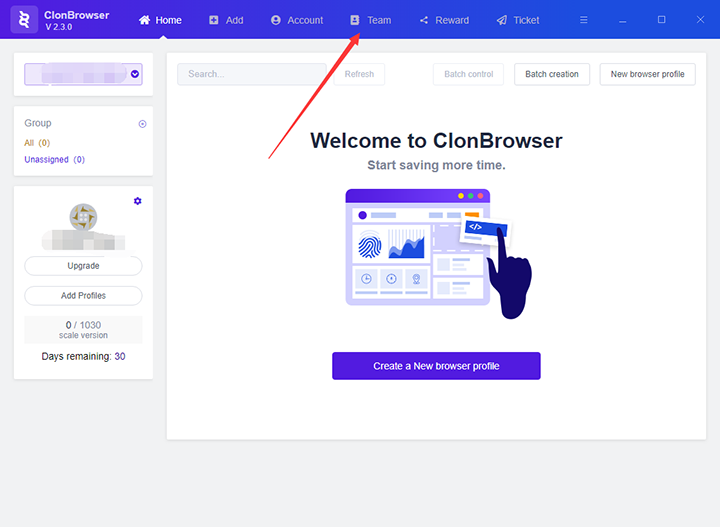Screen dimensions: 720x527
Task: Click the Upgrade button
Action: [x=83, y=266]
